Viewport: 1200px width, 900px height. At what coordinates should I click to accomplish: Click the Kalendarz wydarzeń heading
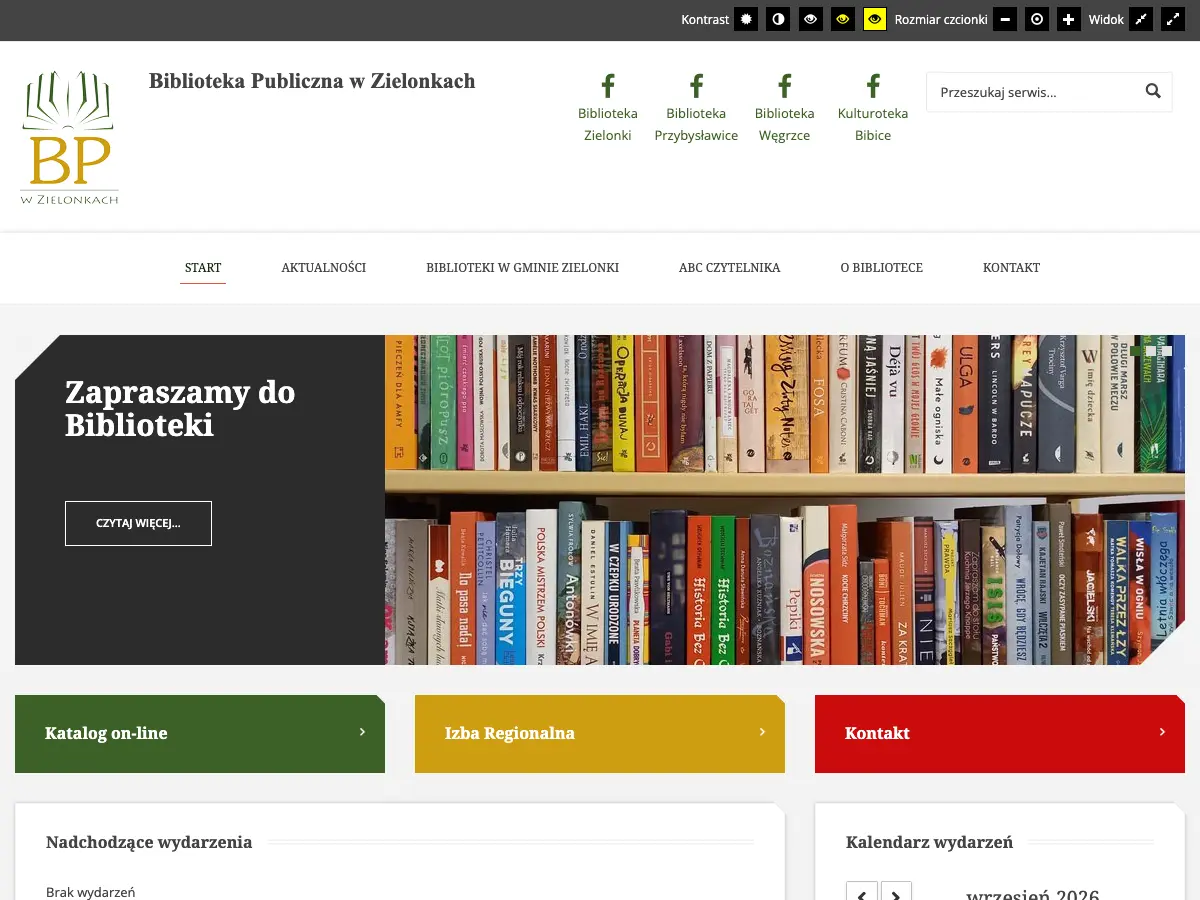(x=929, y=842)
